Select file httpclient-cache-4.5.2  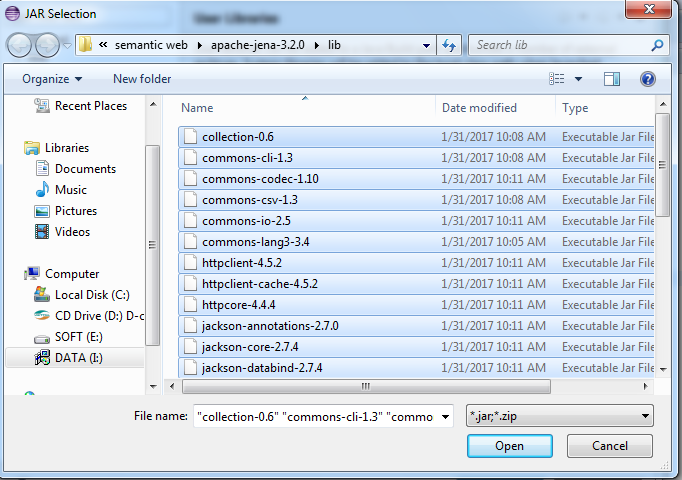(x=416, y=284)
